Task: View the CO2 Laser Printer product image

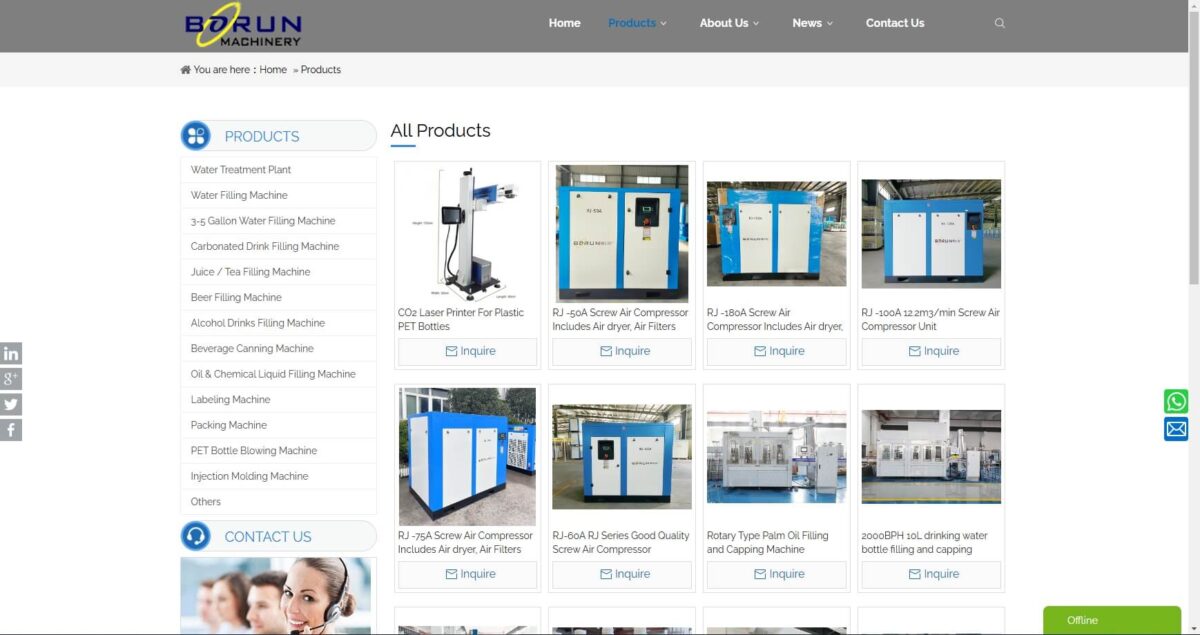Action: [x=467, y=232]
